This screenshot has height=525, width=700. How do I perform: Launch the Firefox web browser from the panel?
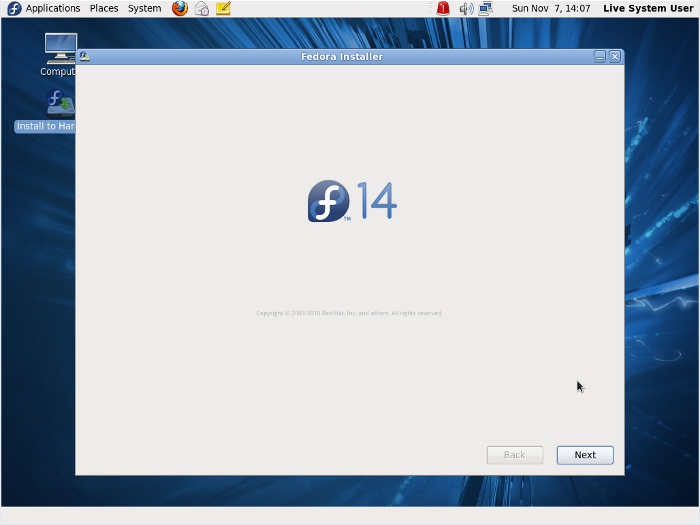pos(180,8)
